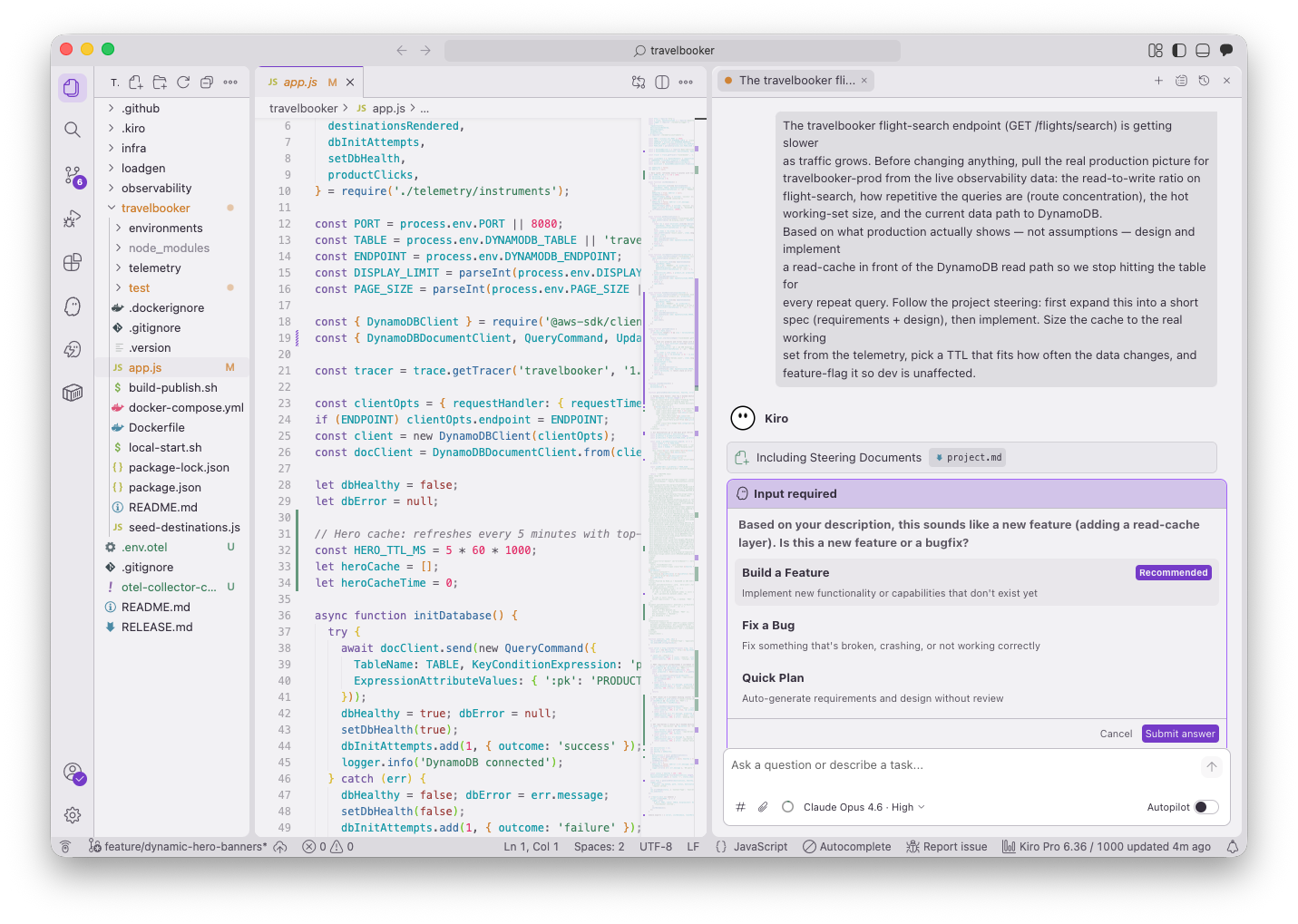Split the editor to the right
This screenshot has height=924, width=1298.
662,82
